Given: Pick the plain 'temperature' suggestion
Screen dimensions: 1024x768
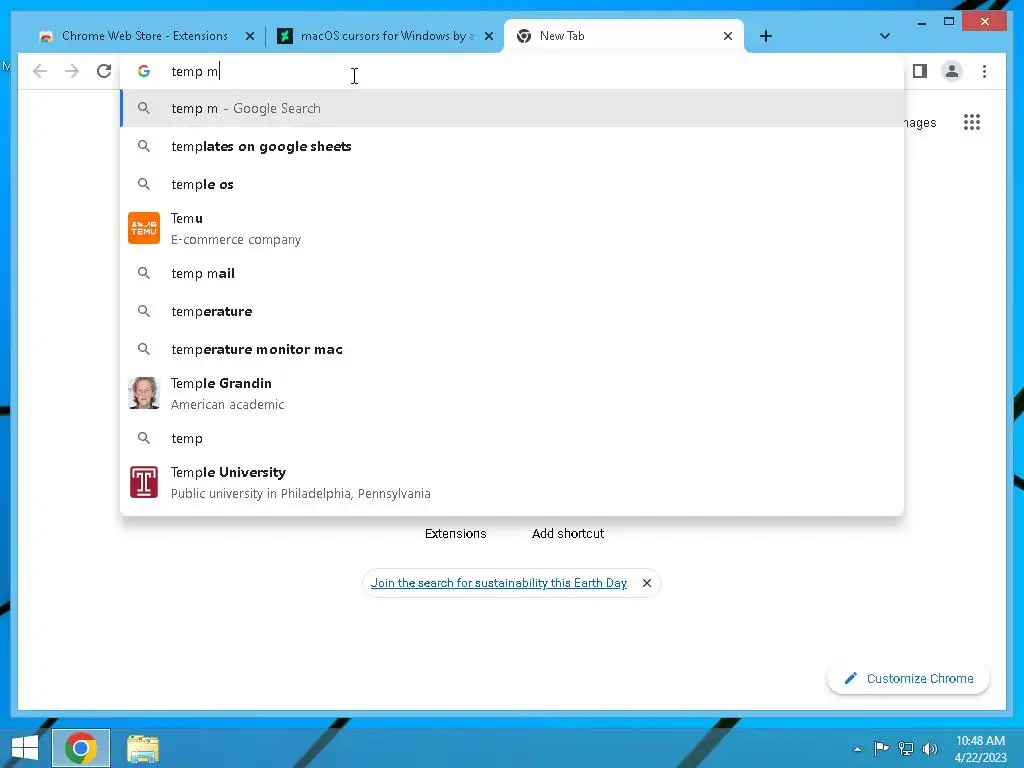Looking at the screenshot, I should click(x=513, y=311).
